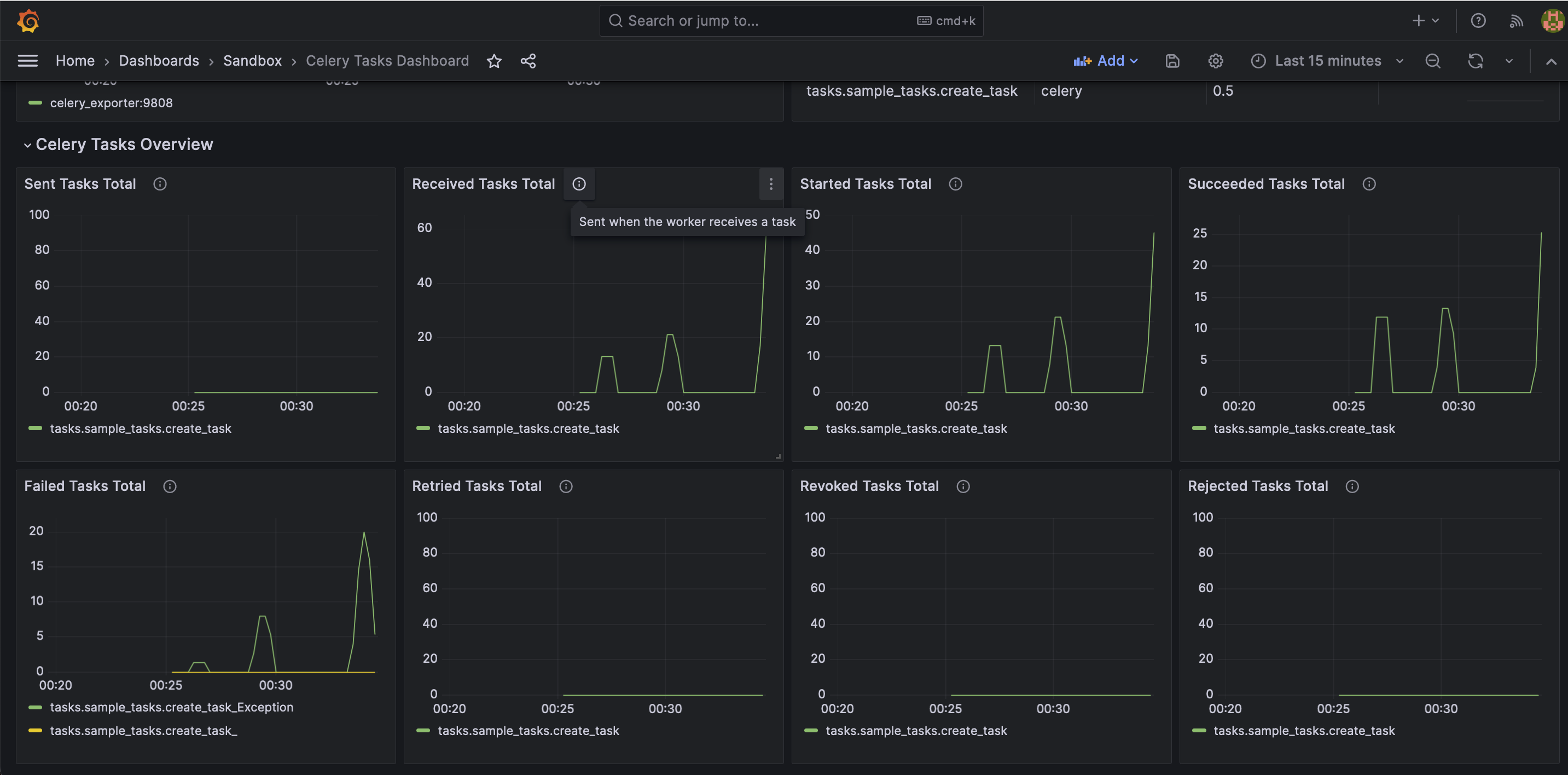This screenshot has width=1568, height=775.
Task: Open the Sandbox folder breadcrumb
Action: [x=252, y=61]
